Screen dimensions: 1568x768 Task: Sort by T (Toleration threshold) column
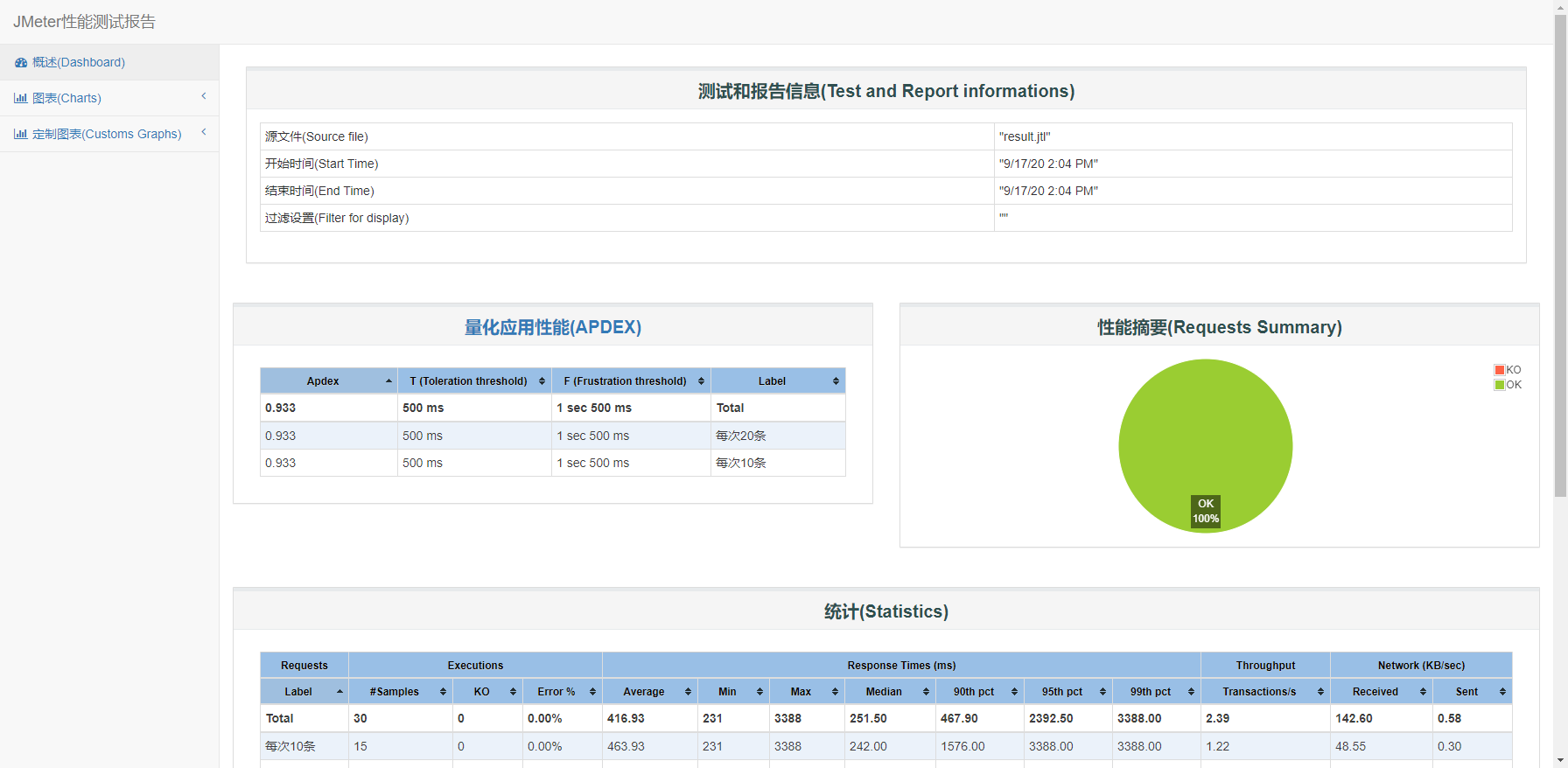(x=475, y=381)
